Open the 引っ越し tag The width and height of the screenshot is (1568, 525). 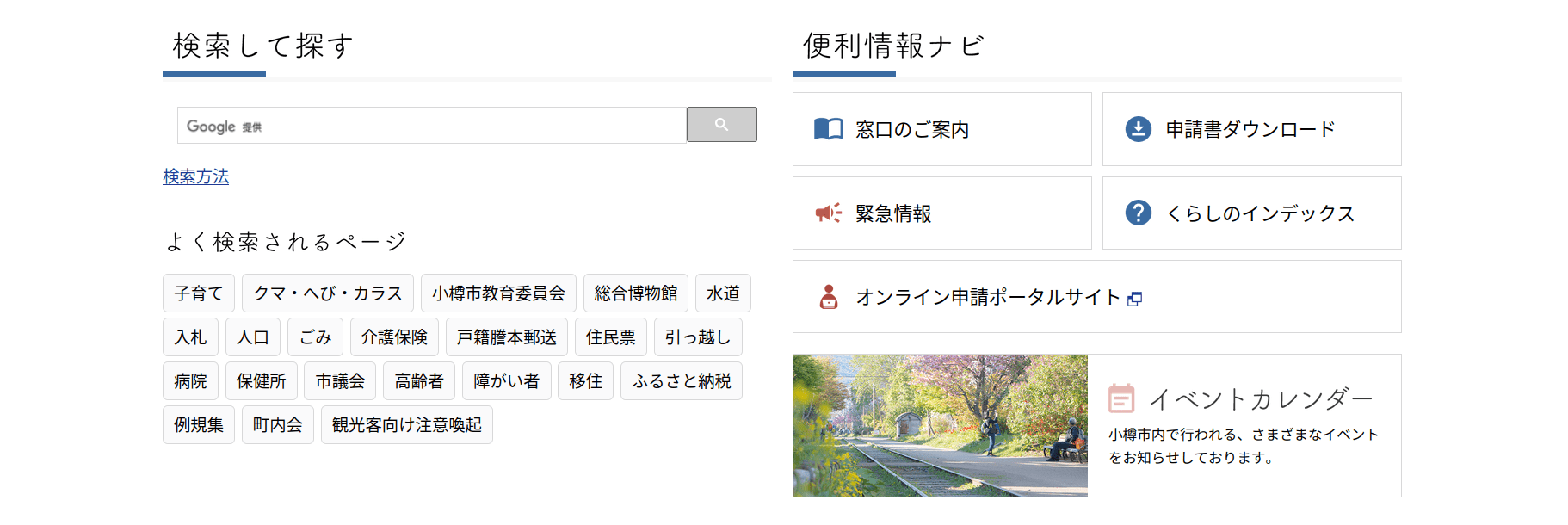click(x=697, y=337)
